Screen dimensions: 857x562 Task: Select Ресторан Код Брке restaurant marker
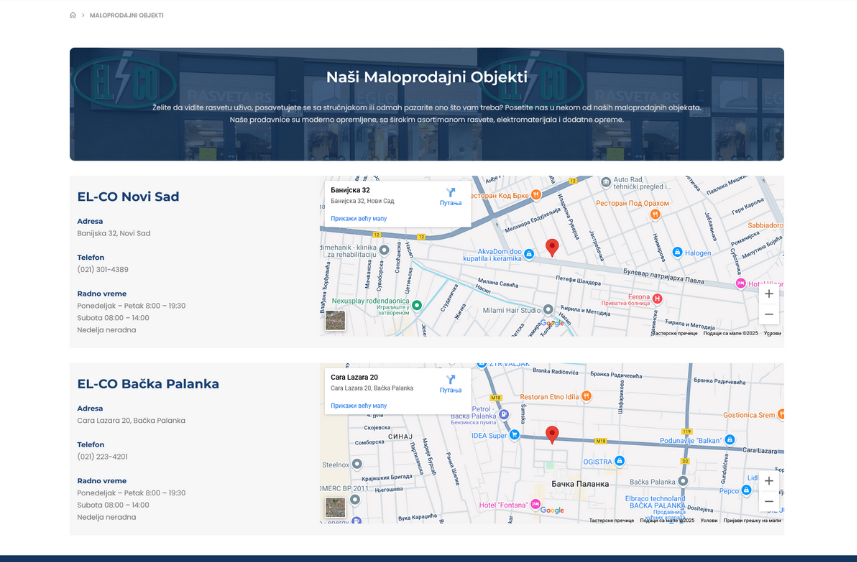536,194
